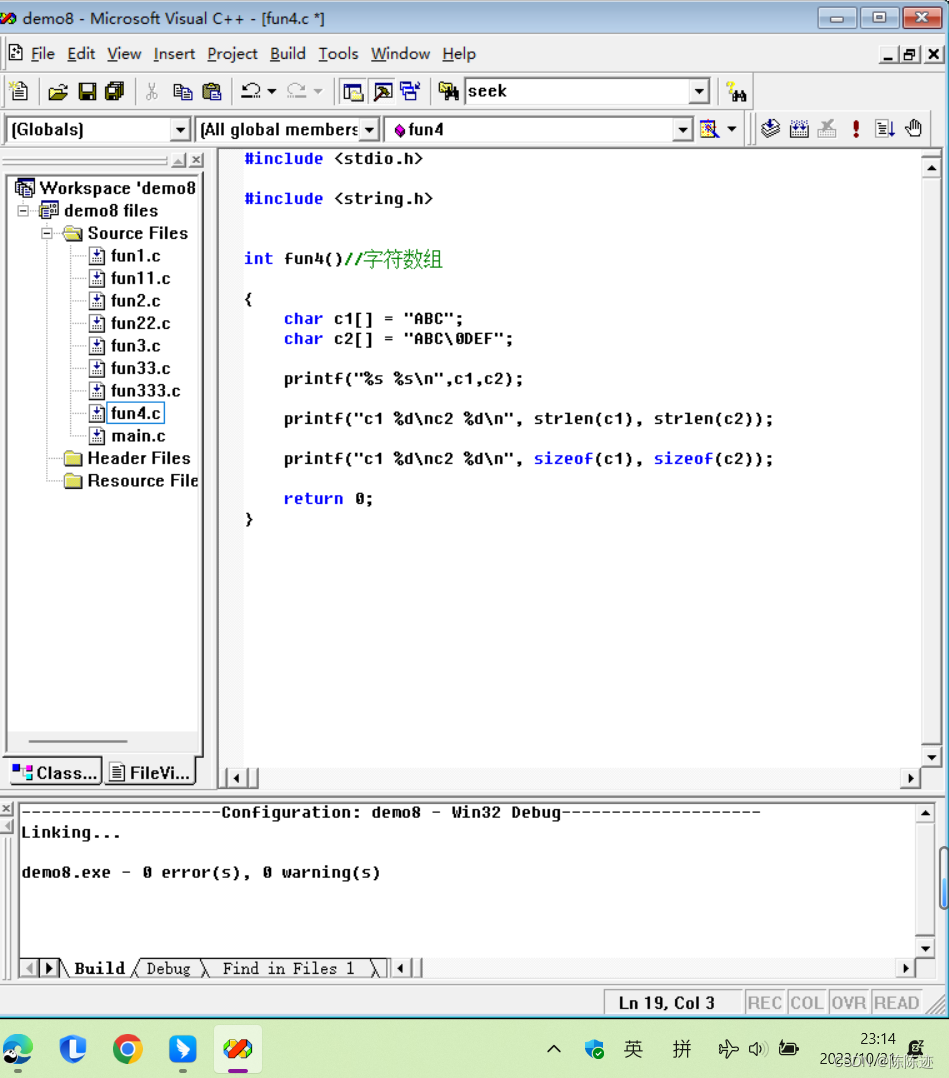The width and height of the screenshot is (949, 1078).
Task: Click the red Execute Program icon
Action: tap(856, 129)
